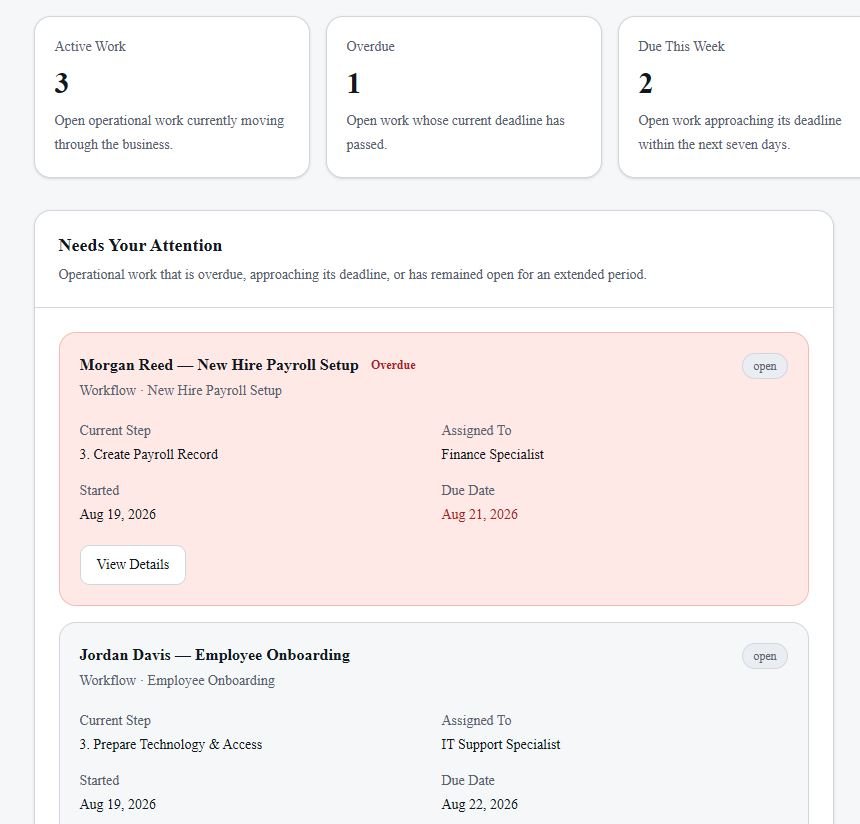Click '3. Prepare Technology & Access' step
Screen dimensions: 860x824
171,744
